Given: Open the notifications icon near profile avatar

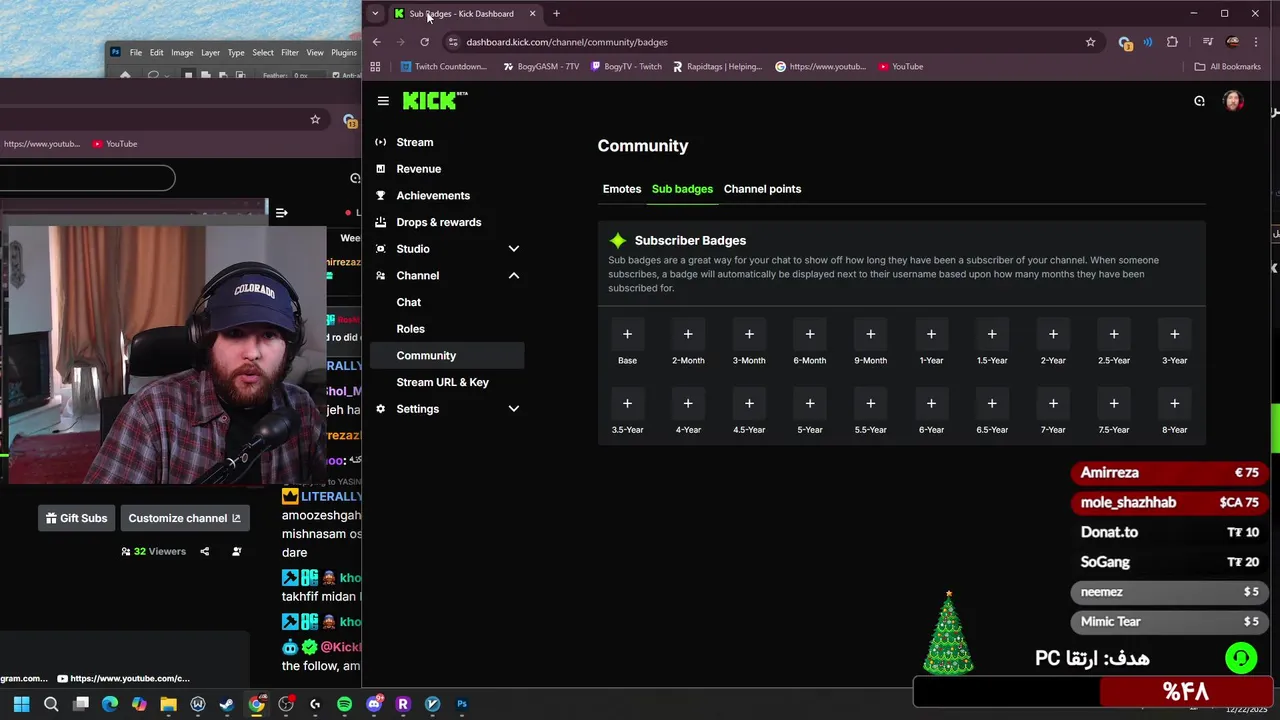Looking at the screenshot, I should [1199, 101].
